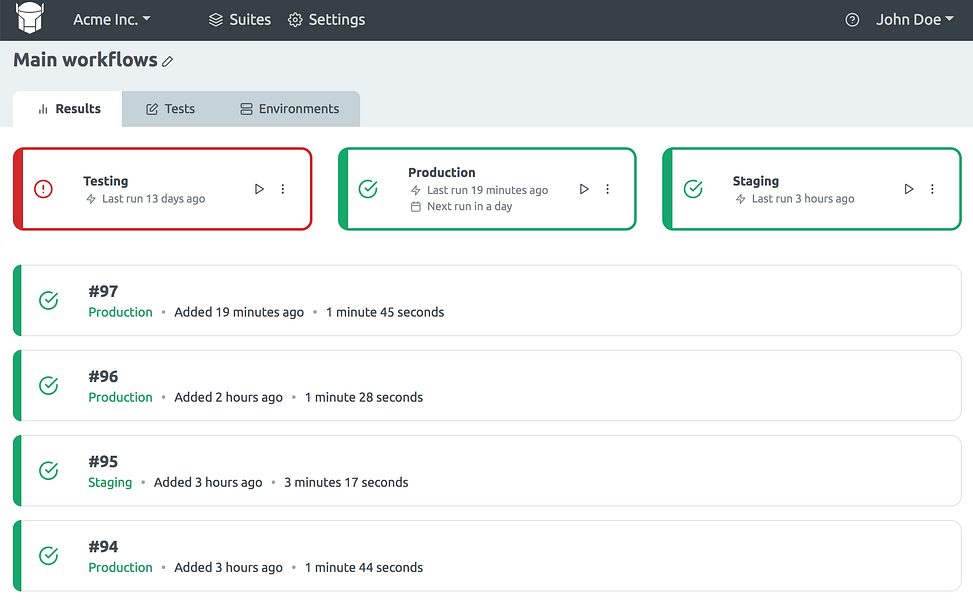Click the edit icon on the Tests tab
This screenshot has width=973, height=600.
[152, 109]
